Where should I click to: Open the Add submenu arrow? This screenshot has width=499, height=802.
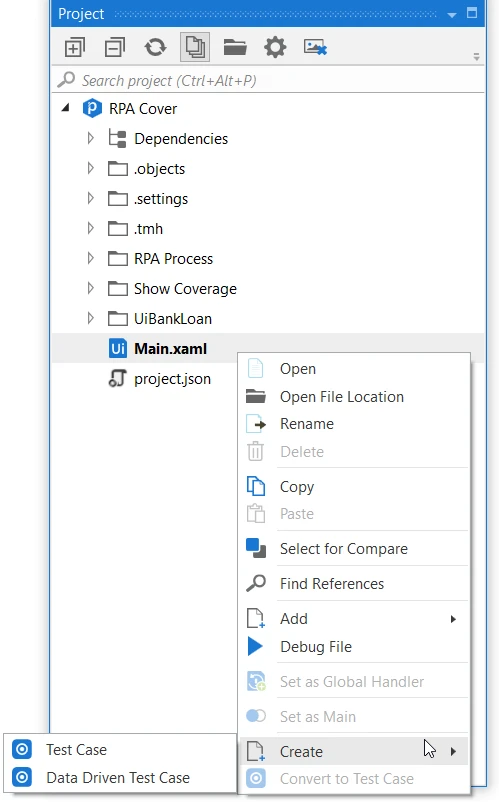(453, 619)
